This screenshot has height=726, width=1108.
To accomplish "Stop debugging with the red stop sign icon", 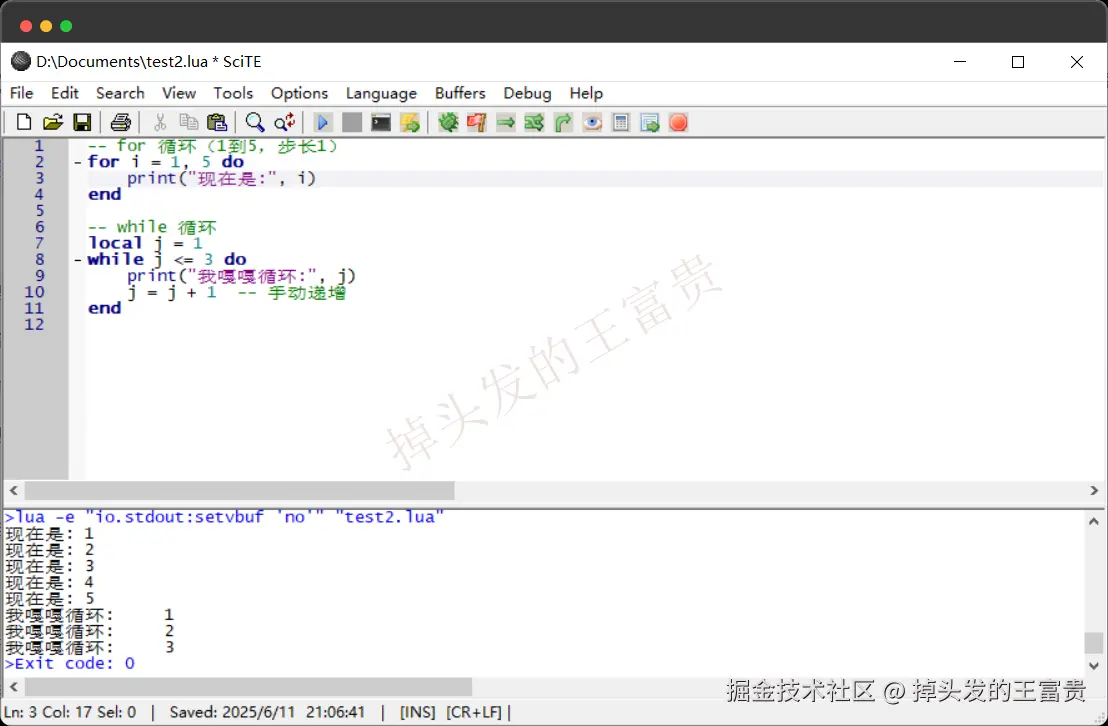I will click(x=678, y=122).
